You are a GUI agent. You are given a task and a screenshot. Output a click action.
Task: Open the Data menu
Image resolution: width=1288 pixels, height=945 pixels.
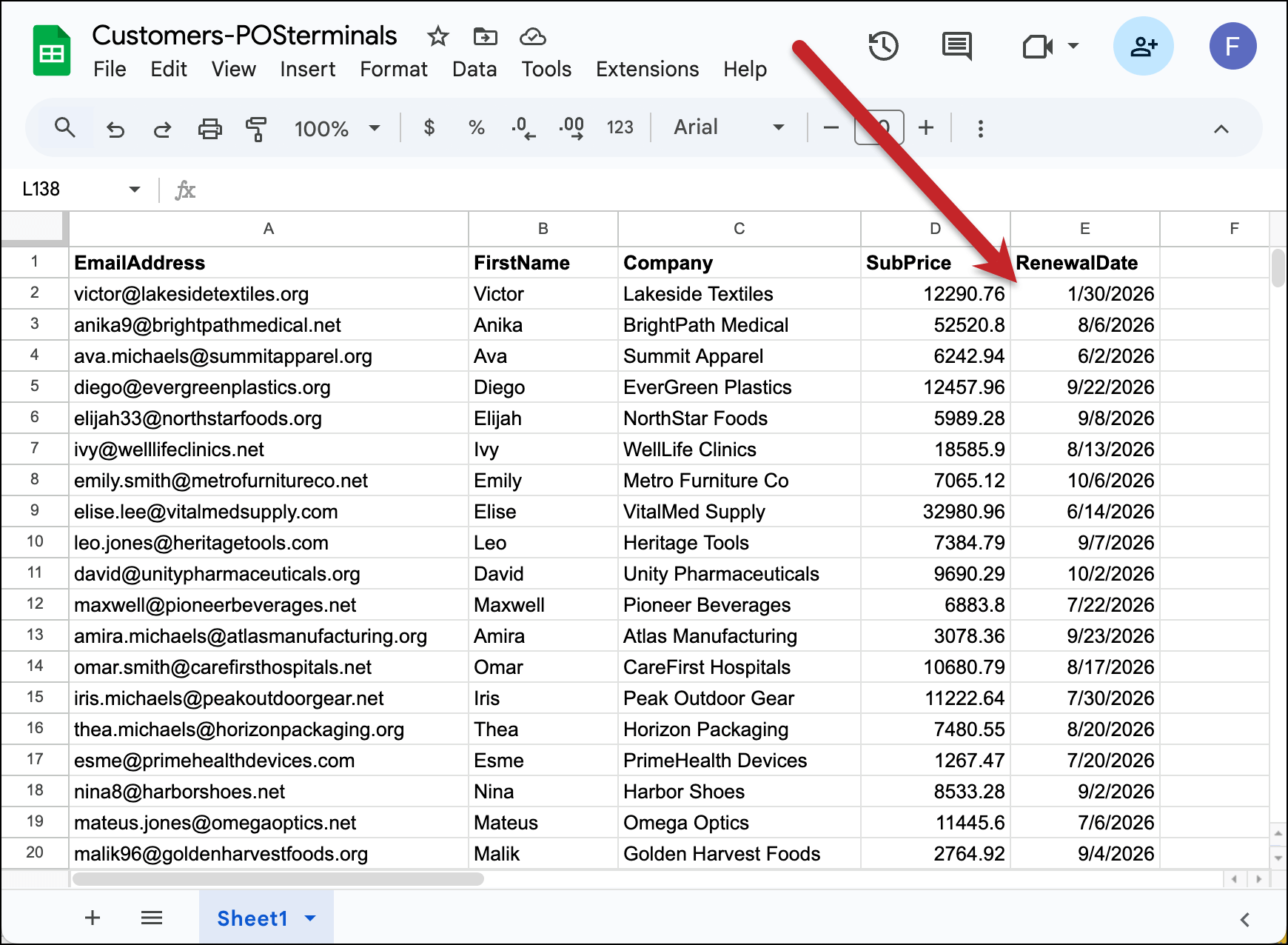point(474,70)
